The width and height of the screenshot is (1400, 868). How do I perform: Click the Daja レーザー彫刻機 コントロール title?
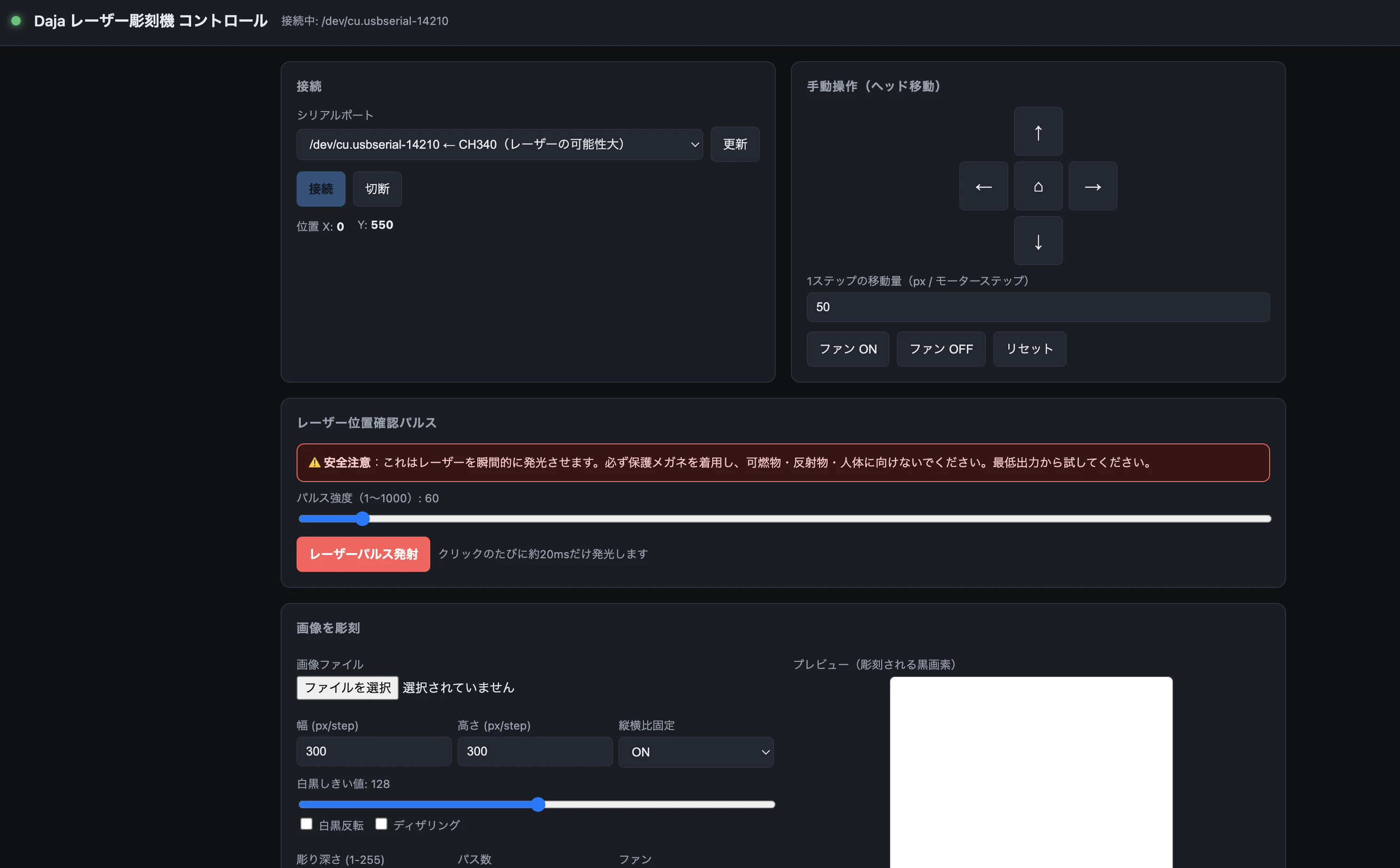tap(151, 21)
